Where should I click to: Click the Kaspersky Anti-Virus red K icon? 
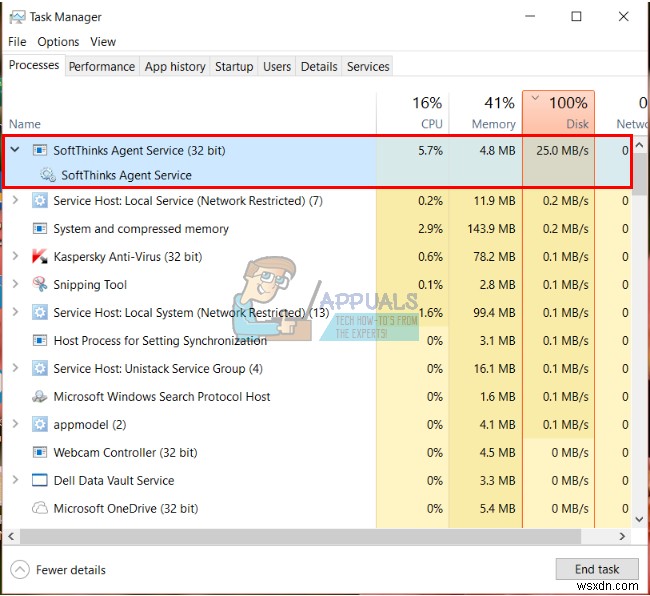click(x=40, y=257)
